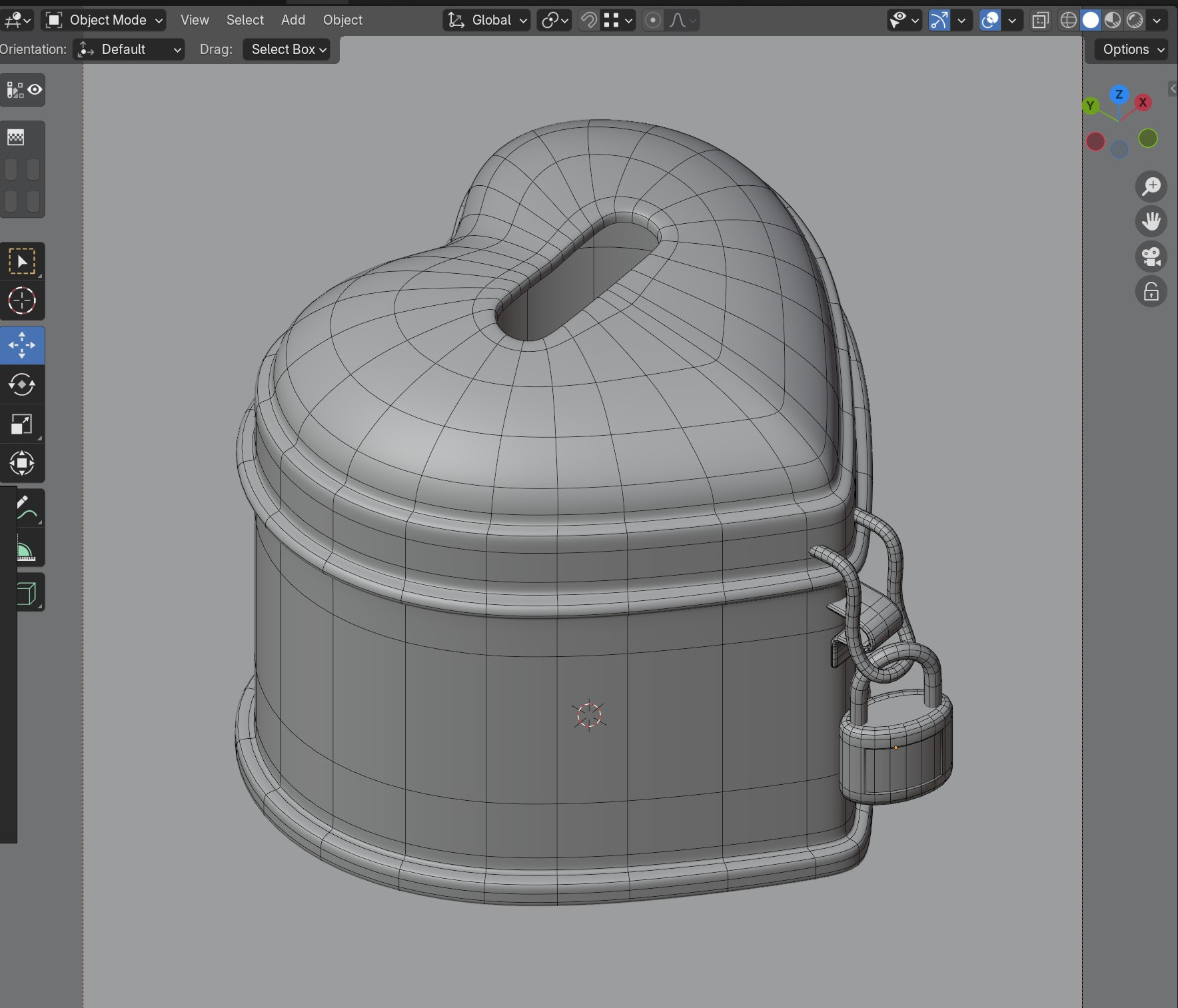Click the unlabeled red negative X gizmo circle
The image size is (1178, 1008).
point(1096,141)
